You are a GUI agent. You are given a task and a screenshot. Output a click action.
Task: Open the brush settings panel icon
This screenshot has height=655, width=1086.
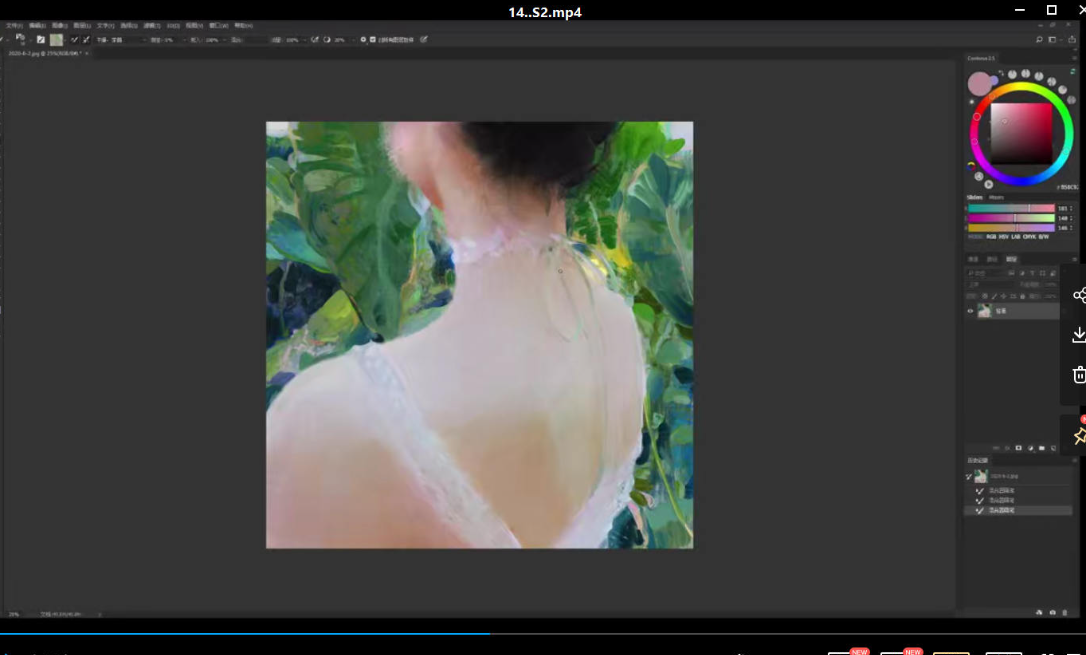point(41,40)
